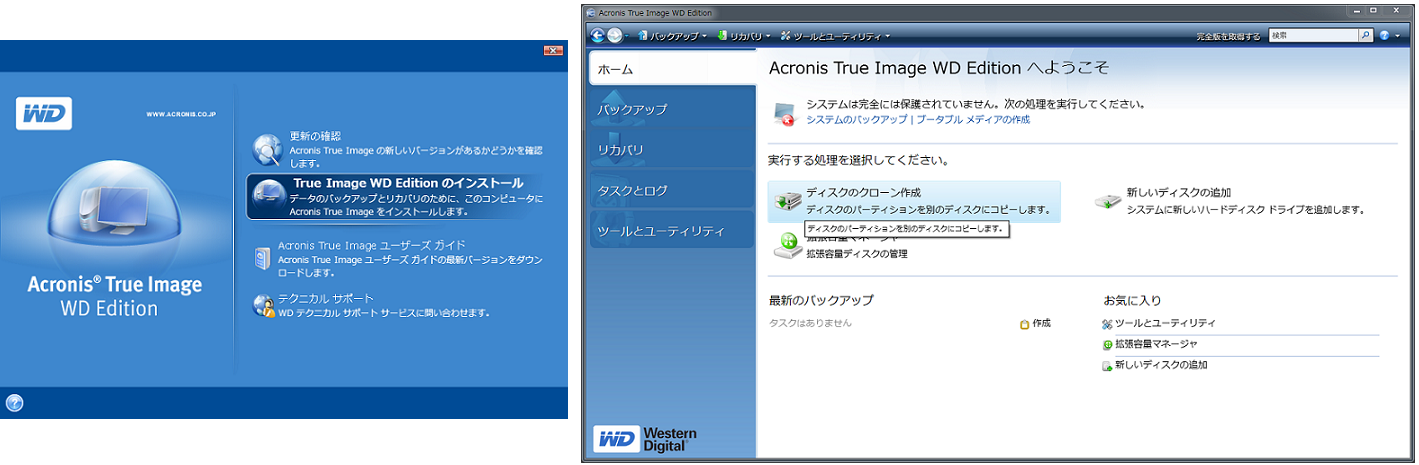1419x465 pixels.
Task: Close the installer launcher window
Action: click(x=553, y=50)
